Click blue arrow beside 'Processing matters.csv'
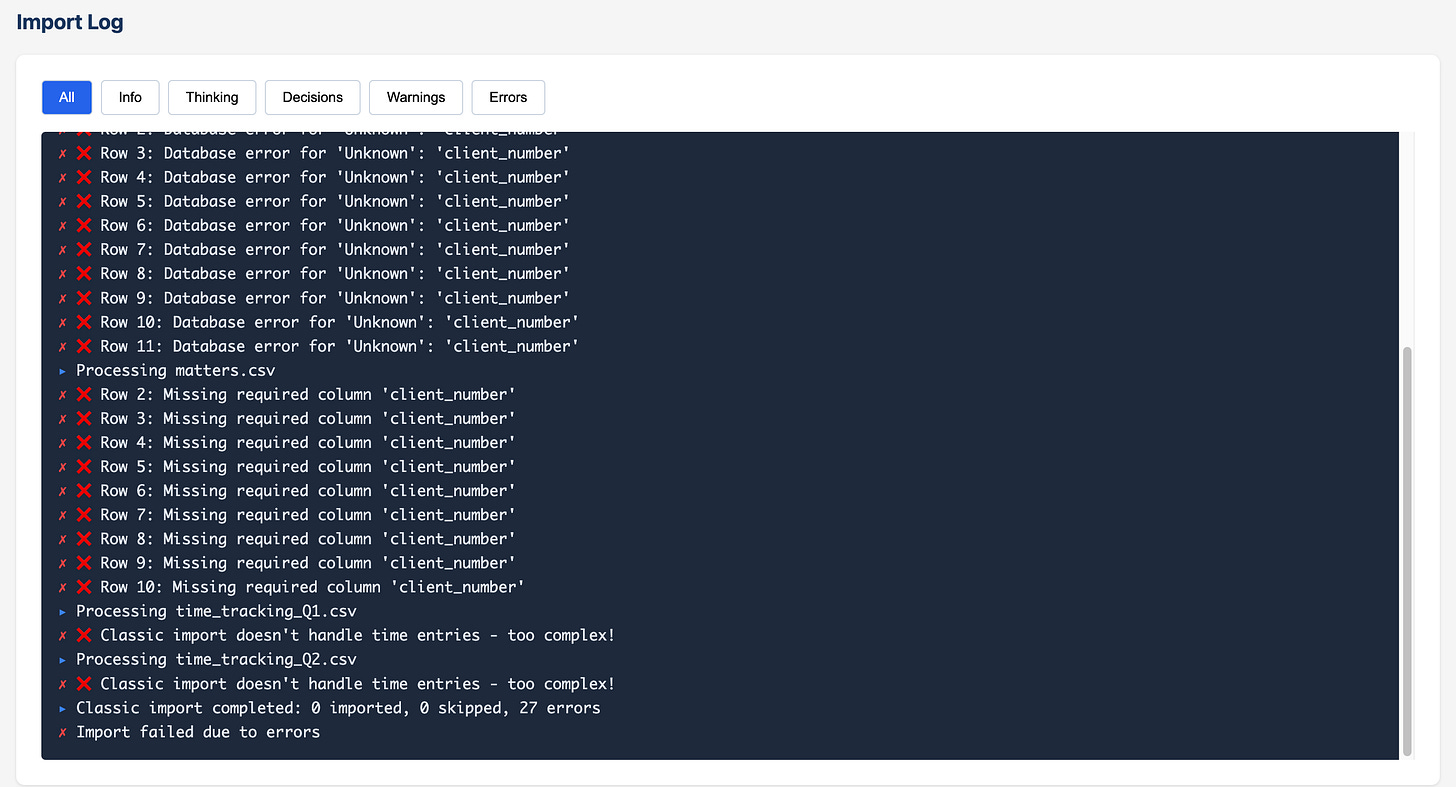Screen dimensions: 1456x787 coord(62,370)
